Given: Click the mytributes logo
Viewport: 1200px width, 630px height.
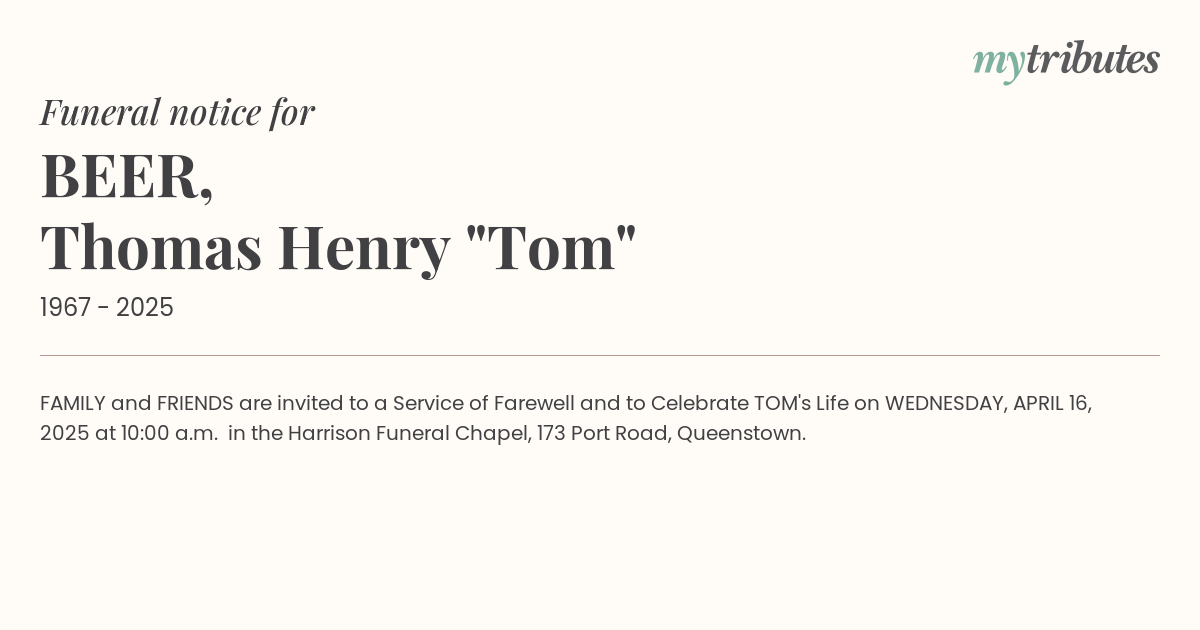Looking at the screenshot, I should point(1066,61).
